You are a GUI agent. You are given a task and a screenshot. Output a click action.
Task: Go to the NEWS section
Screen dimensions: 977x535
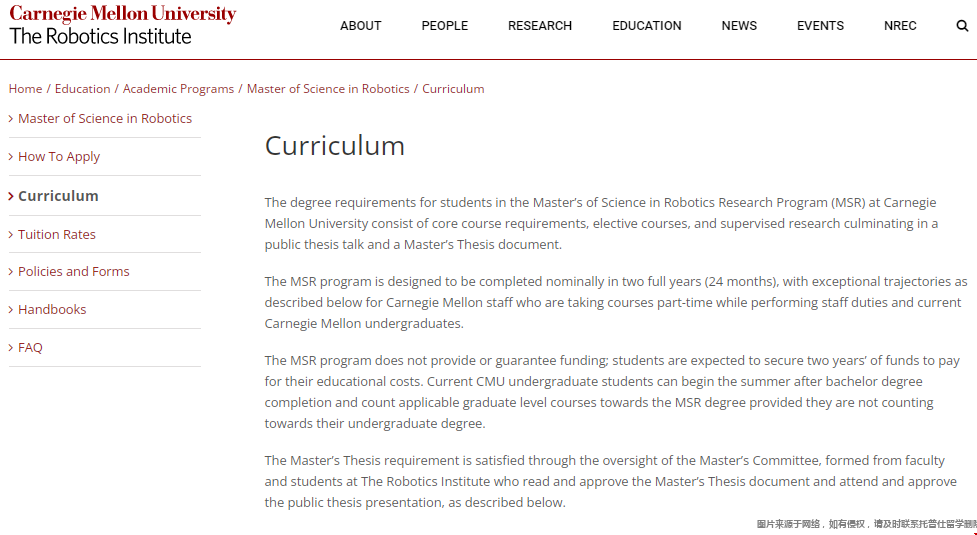(x=739, y=26)
